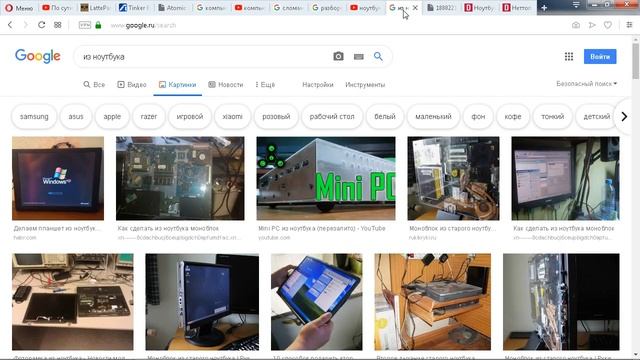Select the кофе filter chip
The width and height of the screenshot is (640, 360).
coord(513,116)
